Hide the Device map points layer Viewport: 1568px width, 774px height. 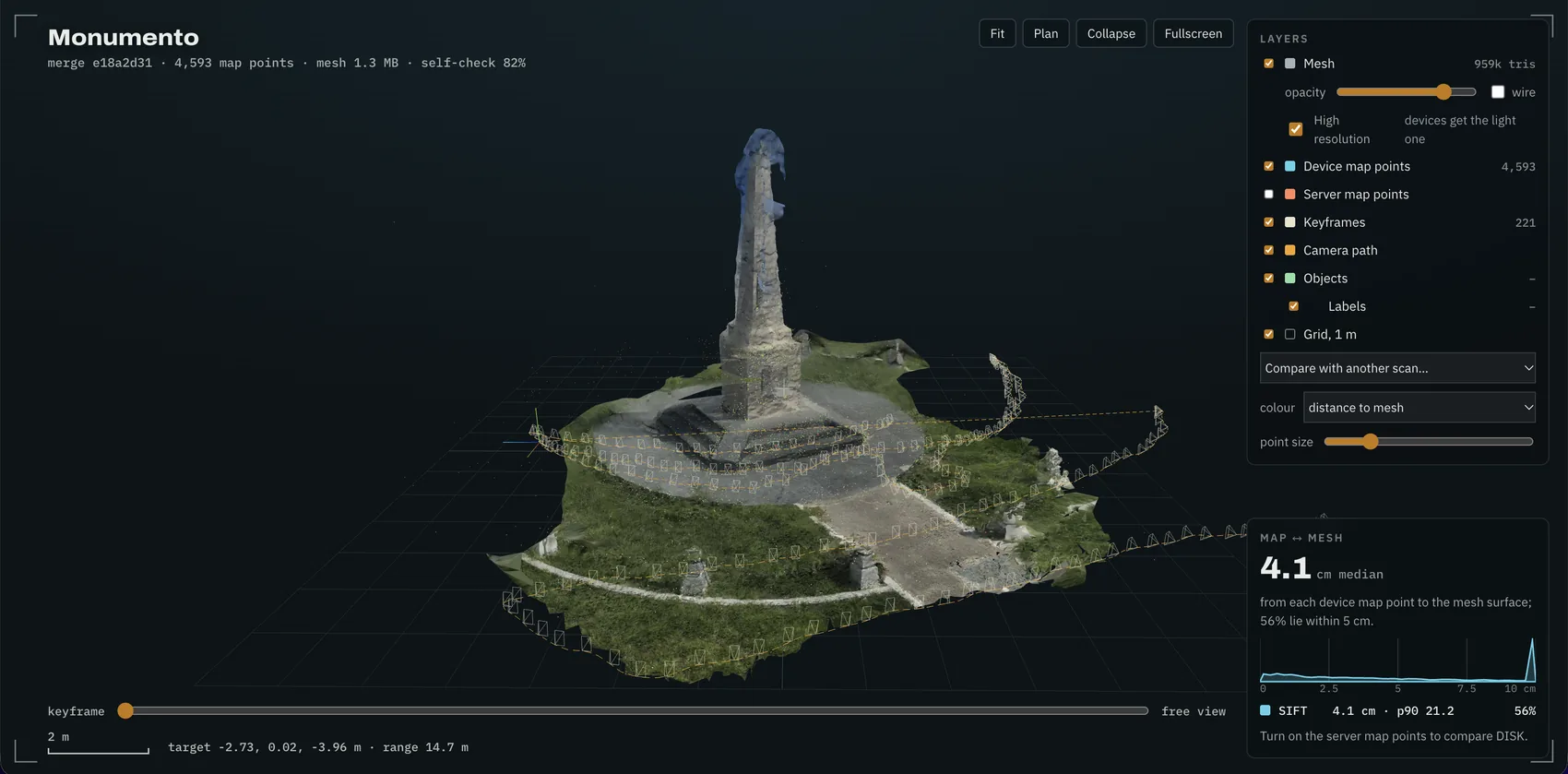1268,166
